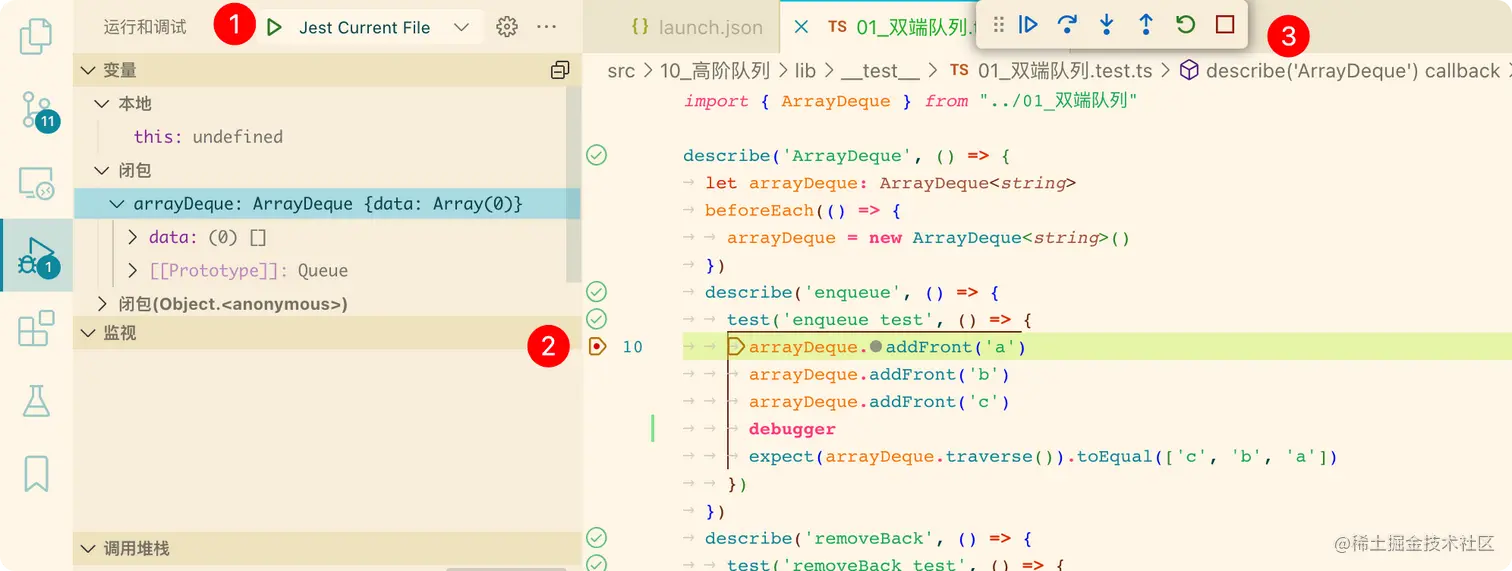Click Step Into in the debug toolbar
The height and width of the screenshot is (571, 1512).
[x=1107, y=25]
